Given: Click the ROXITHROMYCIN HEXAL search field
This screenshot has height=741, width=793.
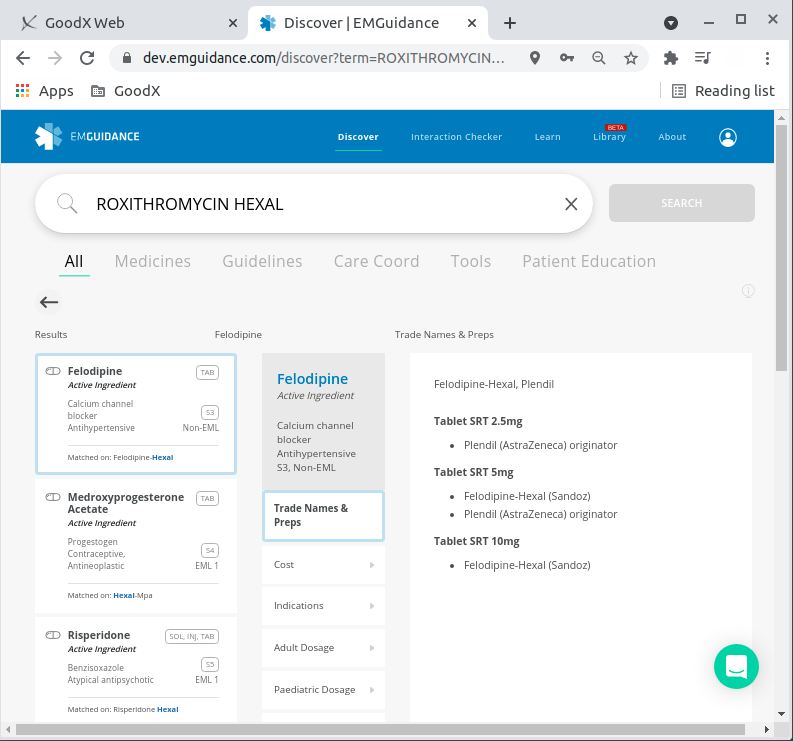Looking at the screenshot, I should (x=320, y=204).
